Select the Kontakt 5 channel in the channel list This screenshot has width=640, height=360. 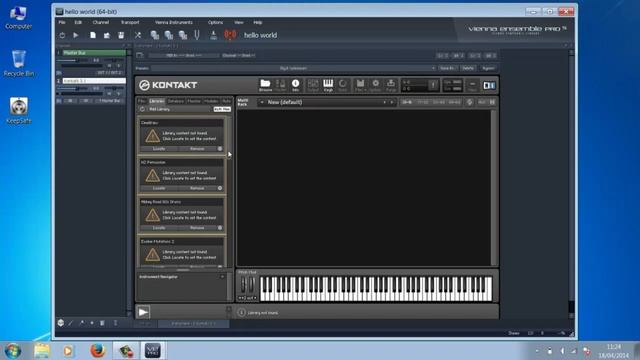pos(94,81)
